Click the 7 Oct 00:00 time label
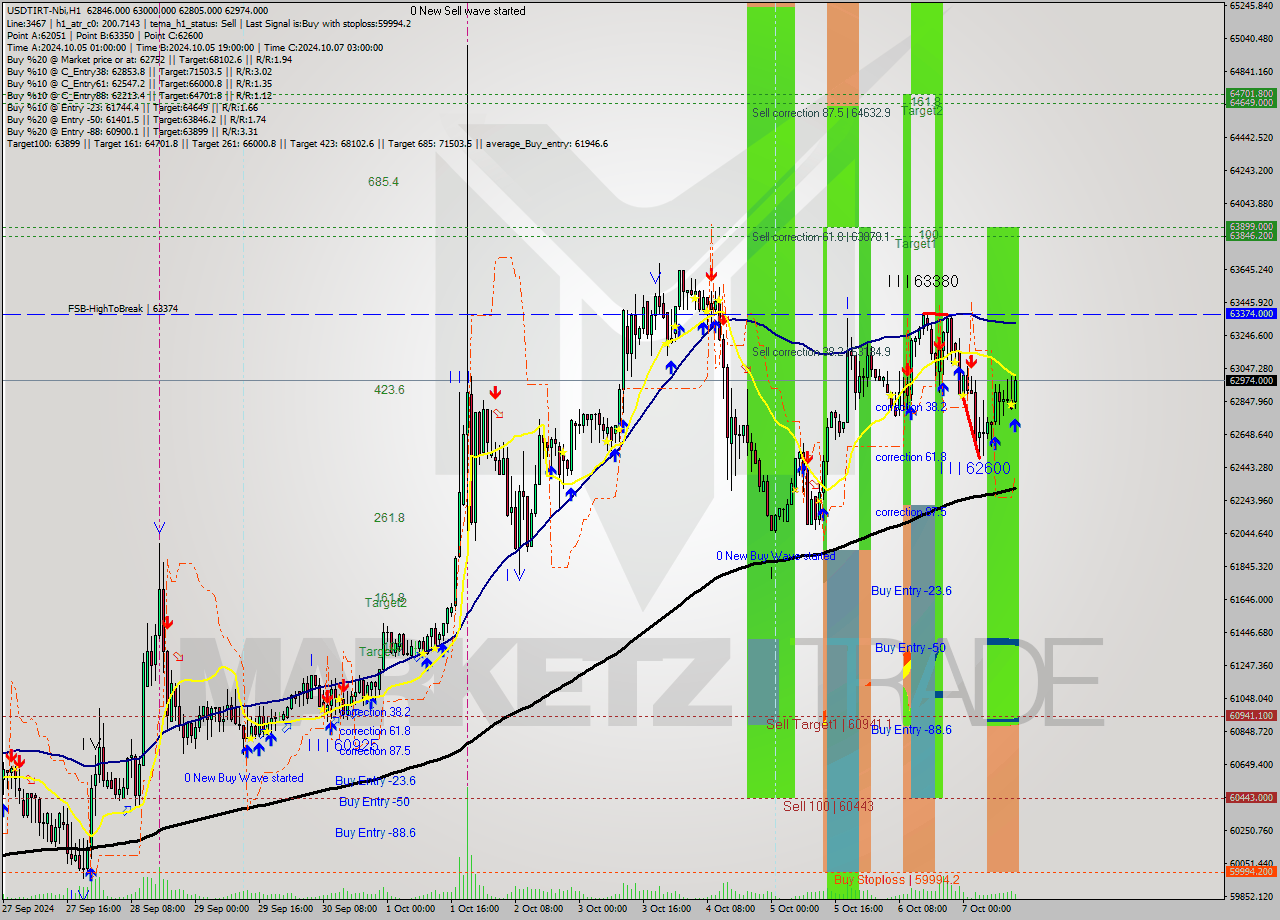This screenshot has height=920, width=1280. point(987,909)
